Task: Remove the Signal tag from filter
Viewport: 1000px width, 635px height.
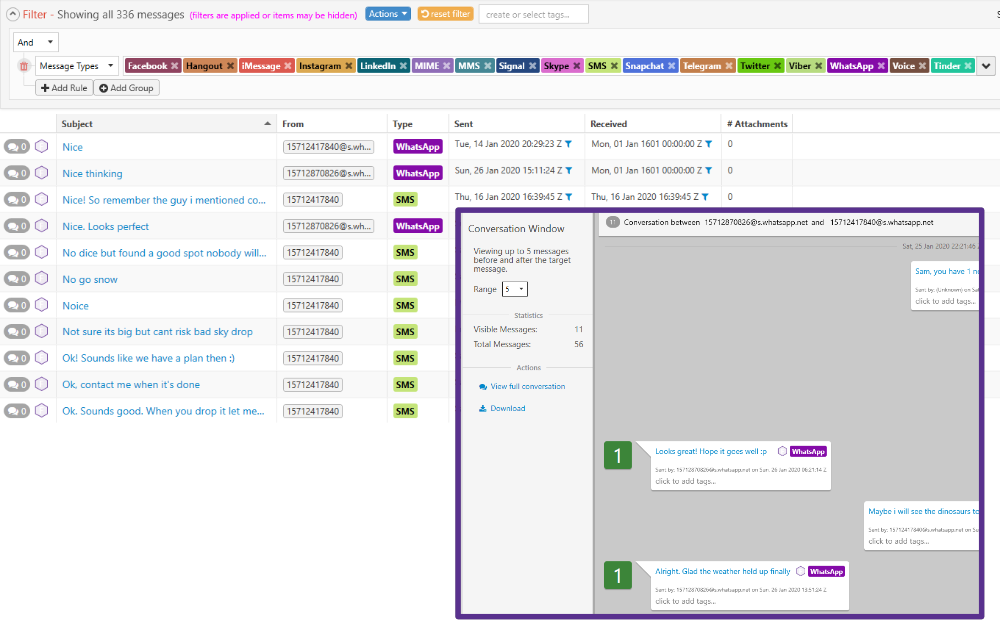Action: [x=533, y=66]
